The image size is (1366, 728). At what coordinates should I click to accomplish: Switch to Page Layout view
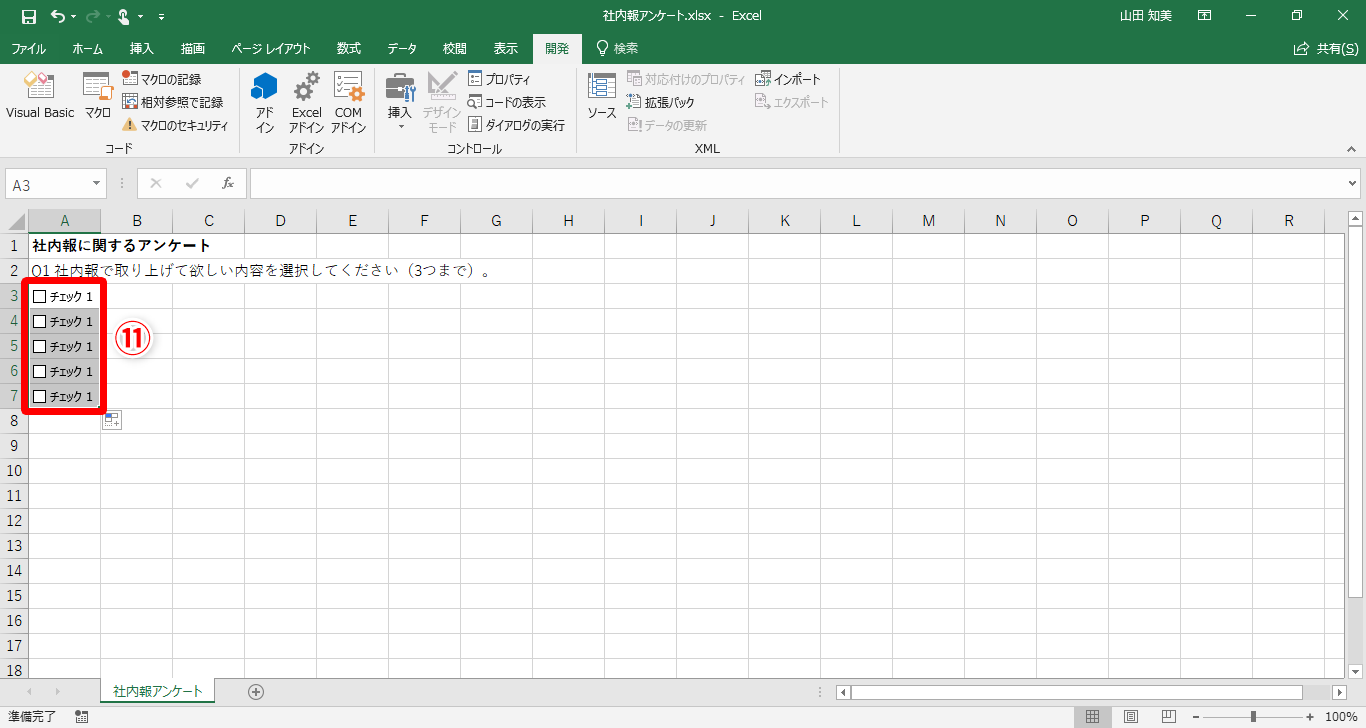(x=1131, y=716)
